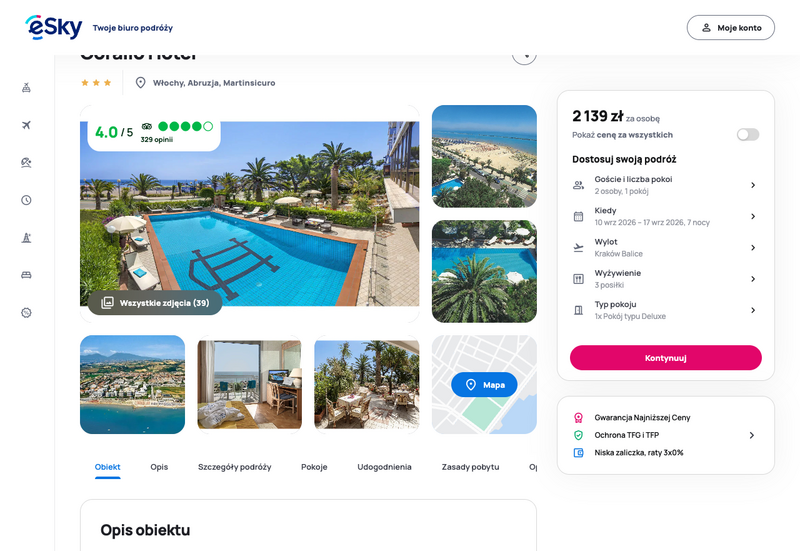Open the clock last-minute sidebar icon
This screenshot has height=551, width=800.
click(27, 200)
